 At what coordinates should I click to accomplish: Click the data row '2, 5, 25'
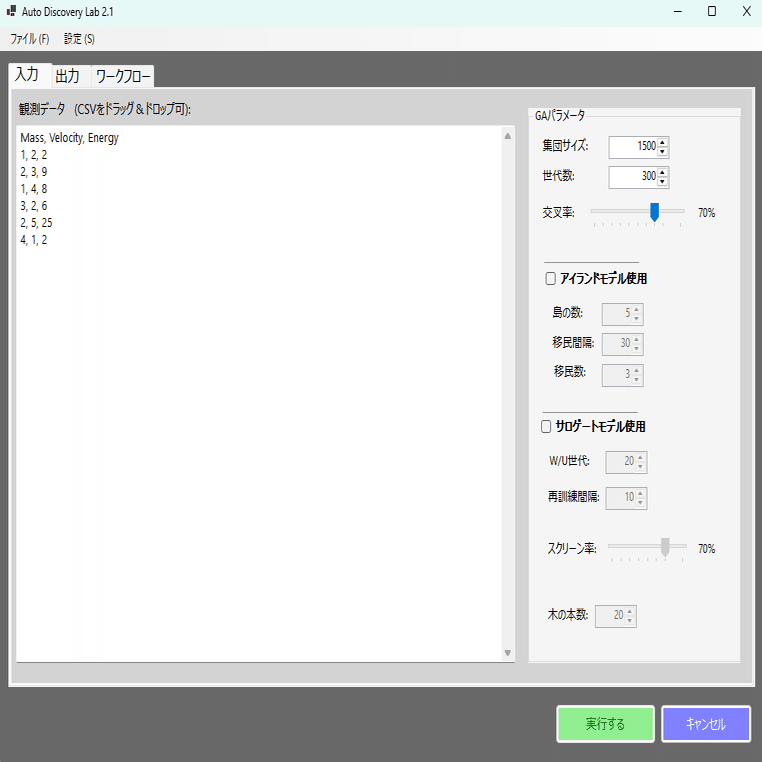click(x=36, y=223)
